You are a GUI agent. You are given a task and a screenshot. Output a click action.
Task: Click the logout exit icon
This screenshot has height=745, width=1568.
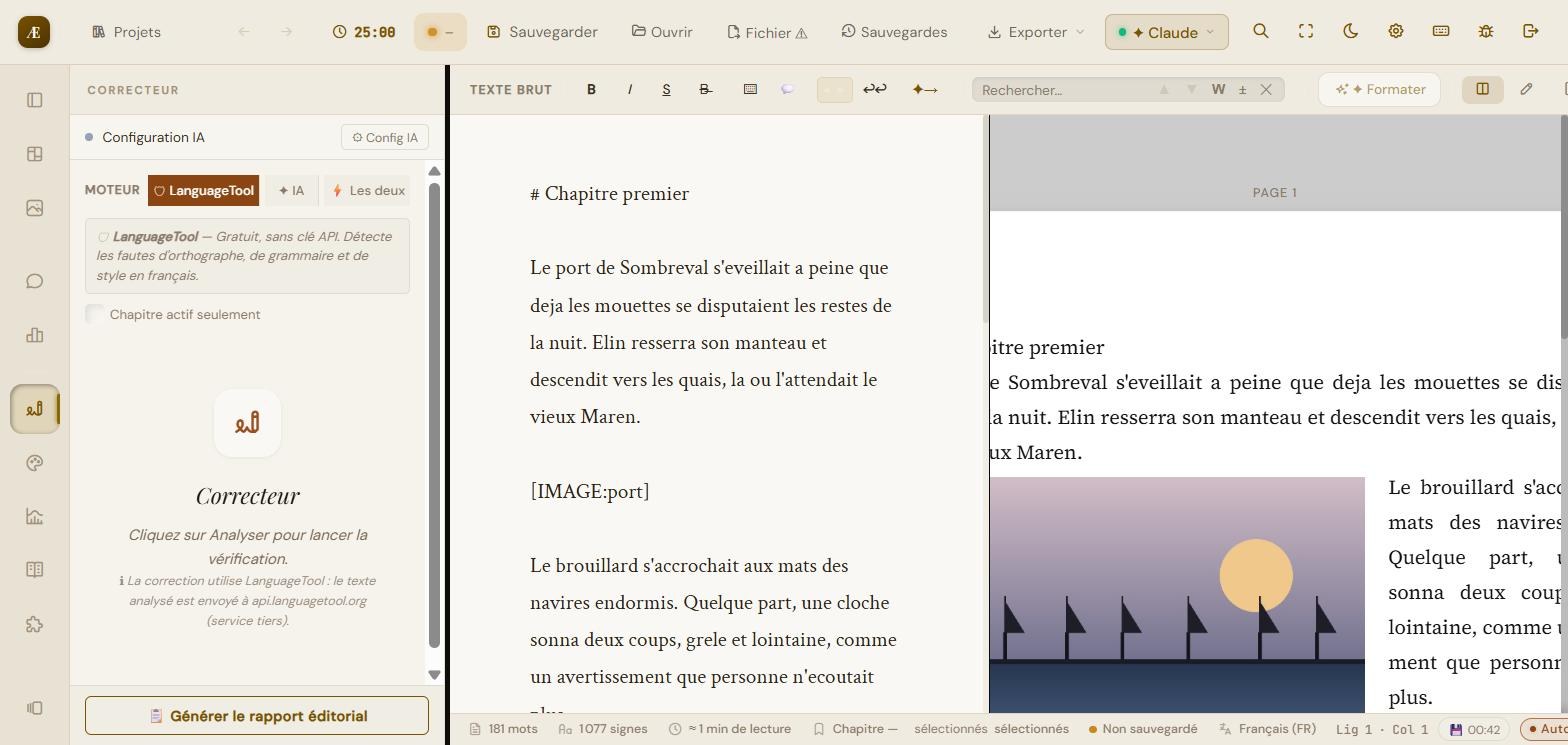tap(1531, 31)
